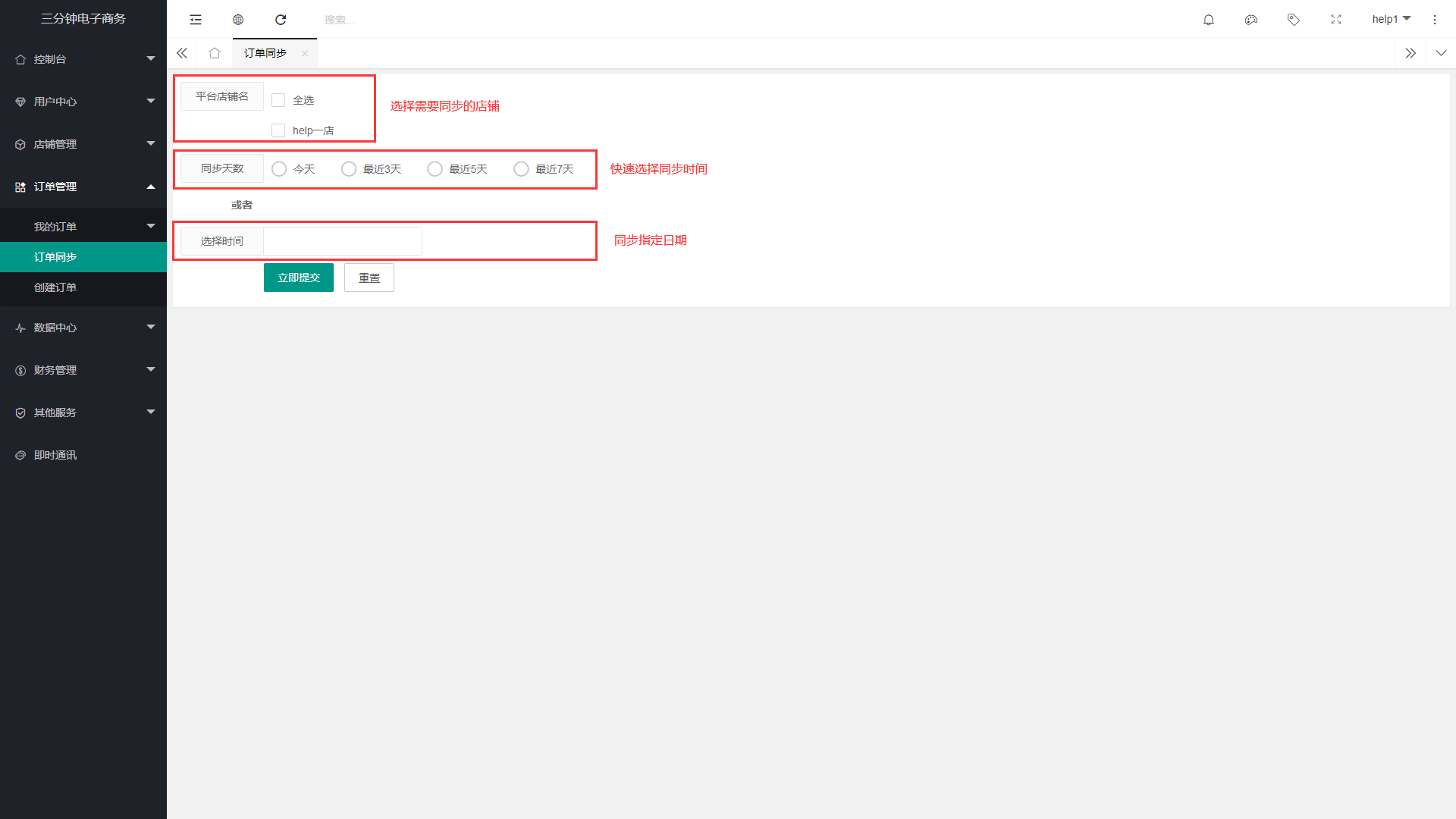
Task: Click the tag icon in header
Action: [x=1294, y=20]
